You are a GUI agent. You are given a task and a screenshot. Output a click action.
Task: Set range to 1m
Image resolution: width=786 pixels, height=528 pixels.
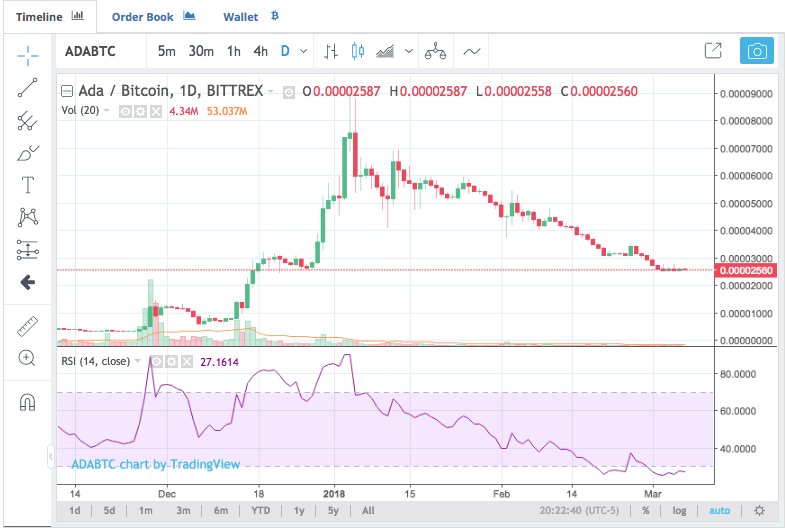coord(146,510)
